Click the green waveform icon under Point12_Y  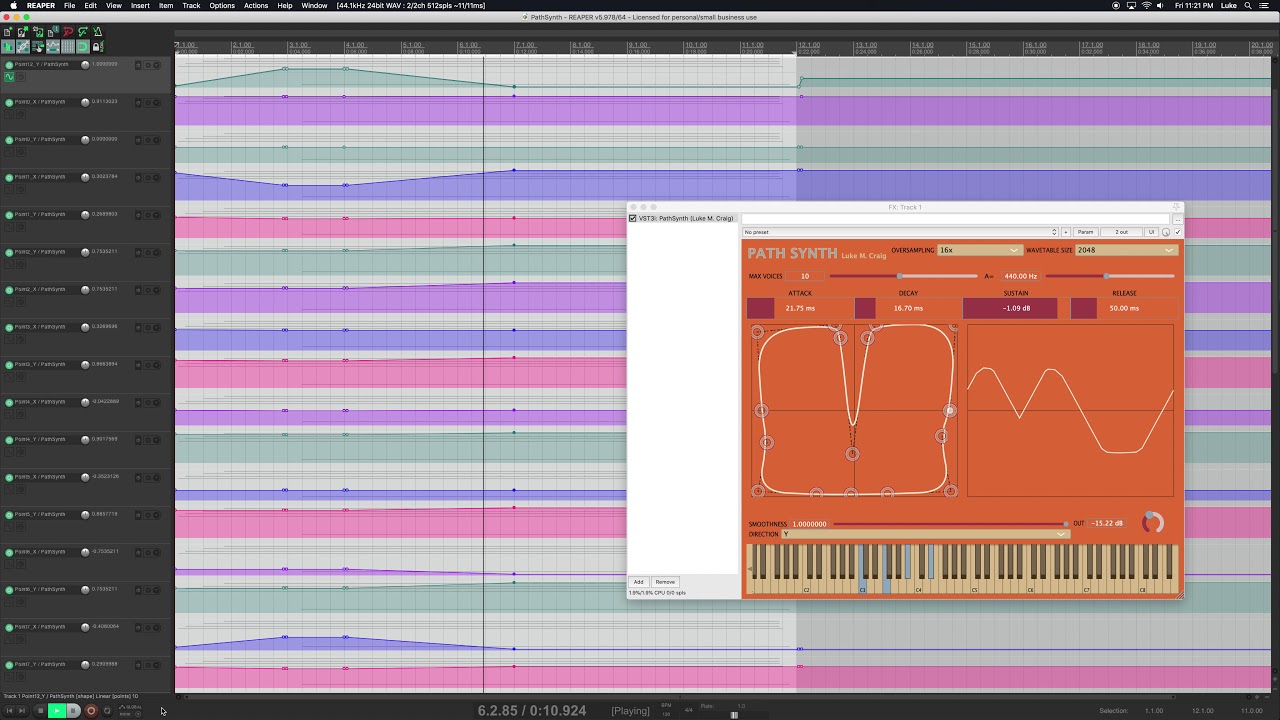tap(9, 77)
